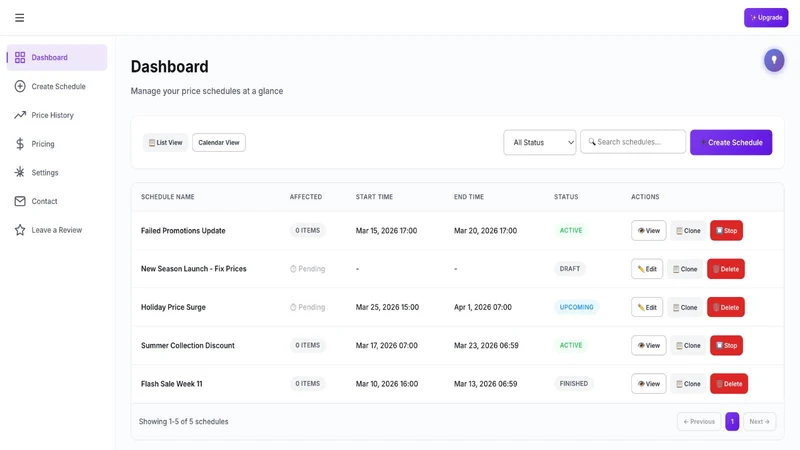Image resolution: width=800 pixels, height=450 pixels.
Task: Click 'Holiday Price Surge' schedule name
Action: (x=173, y=307)
